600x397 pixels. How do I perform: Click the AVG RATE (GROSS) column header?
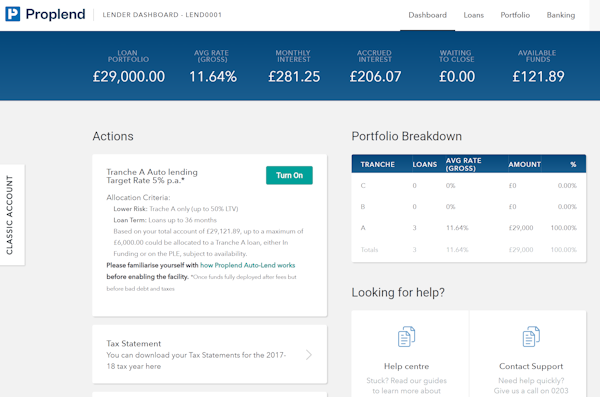(463, 164)
